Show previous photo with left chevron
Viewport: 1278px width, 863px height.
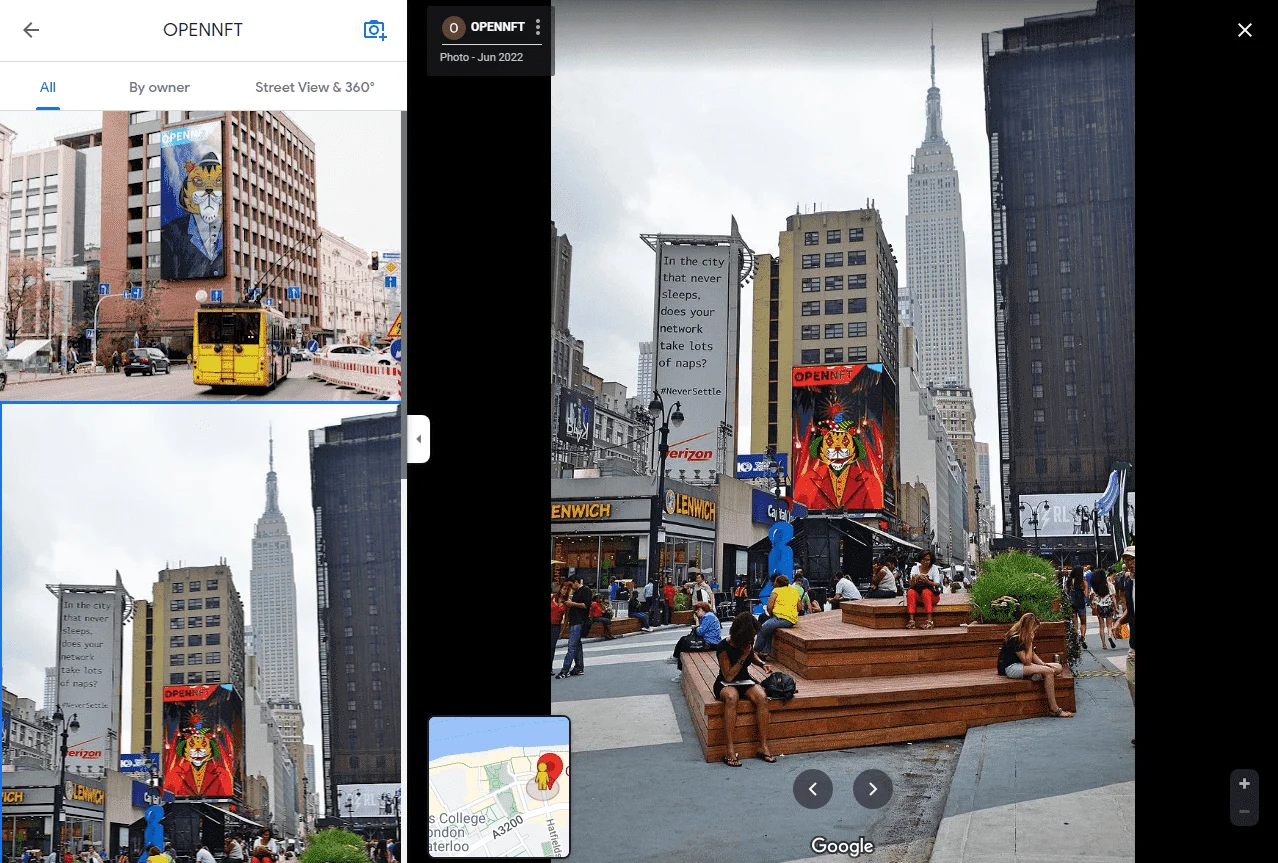point(813,789)
